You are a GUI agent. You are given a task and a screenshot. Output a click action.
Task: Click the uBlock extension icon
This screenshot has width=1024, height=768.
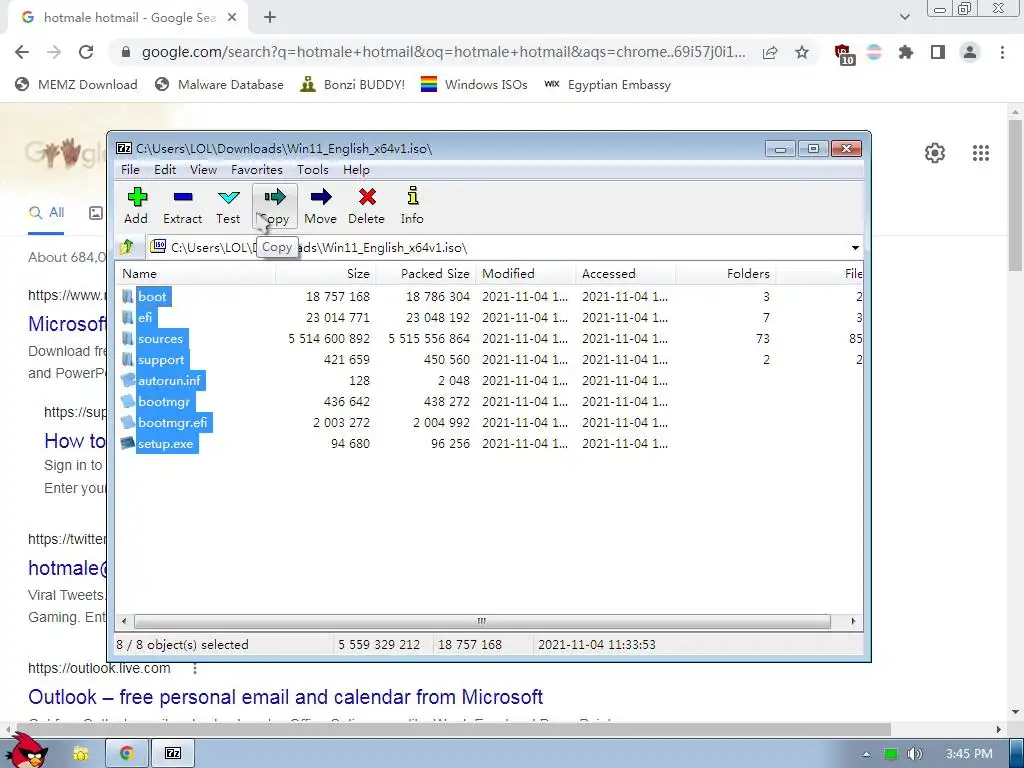click(843, 54)
